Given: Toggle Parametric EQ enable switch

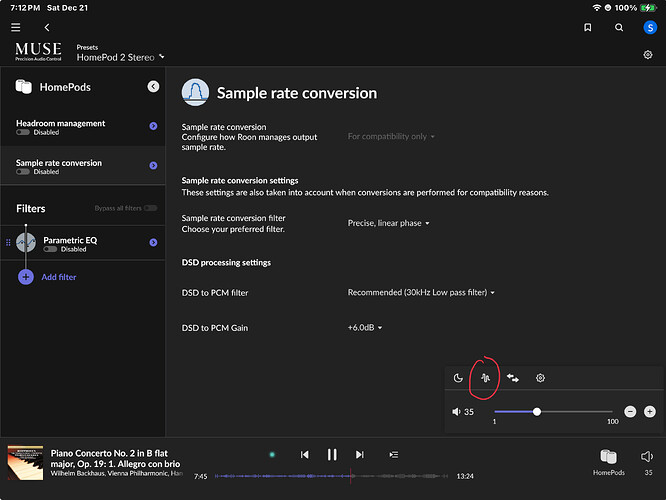Looking at the screenshot, I should [50, 249].
